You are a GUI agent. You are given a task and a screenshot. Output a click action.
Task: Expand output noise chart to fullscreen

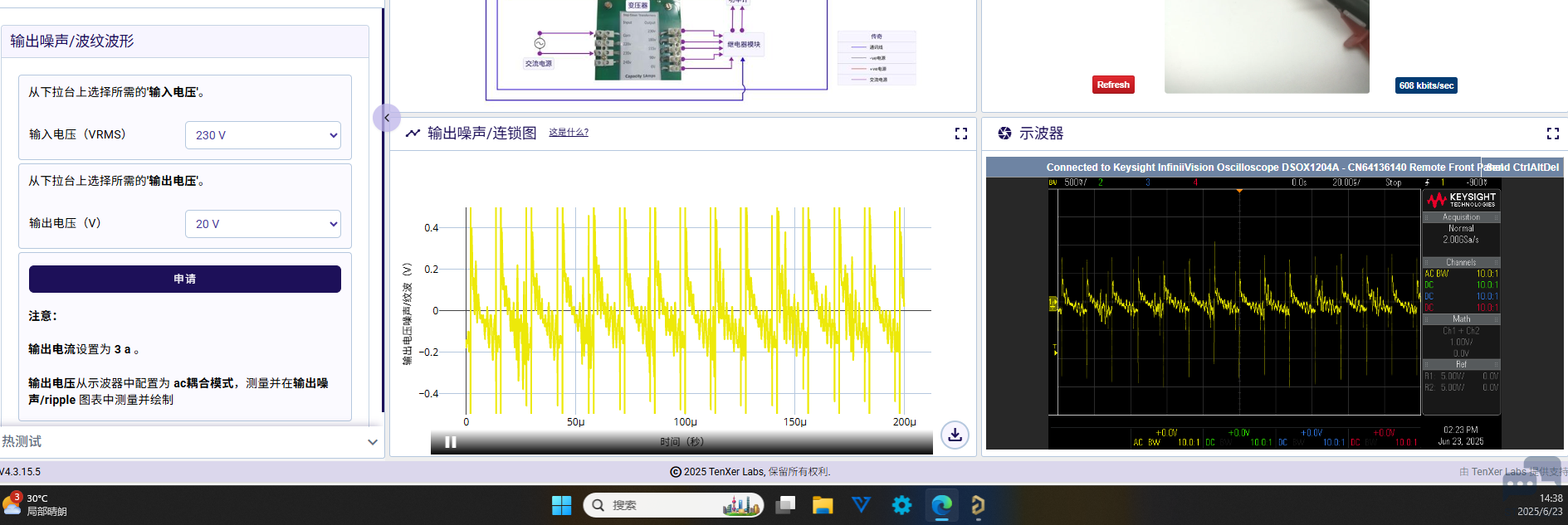point(961,134)
